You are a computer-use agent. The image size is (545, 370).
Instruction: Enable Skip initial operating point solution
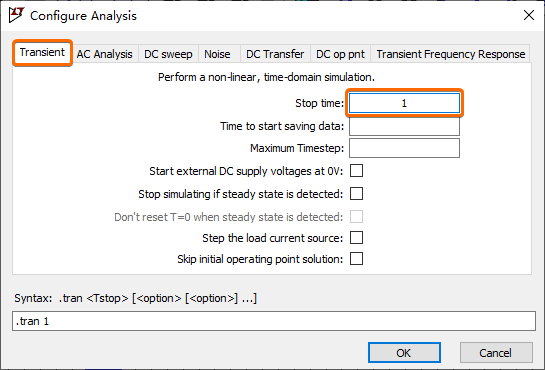[357, 258]
